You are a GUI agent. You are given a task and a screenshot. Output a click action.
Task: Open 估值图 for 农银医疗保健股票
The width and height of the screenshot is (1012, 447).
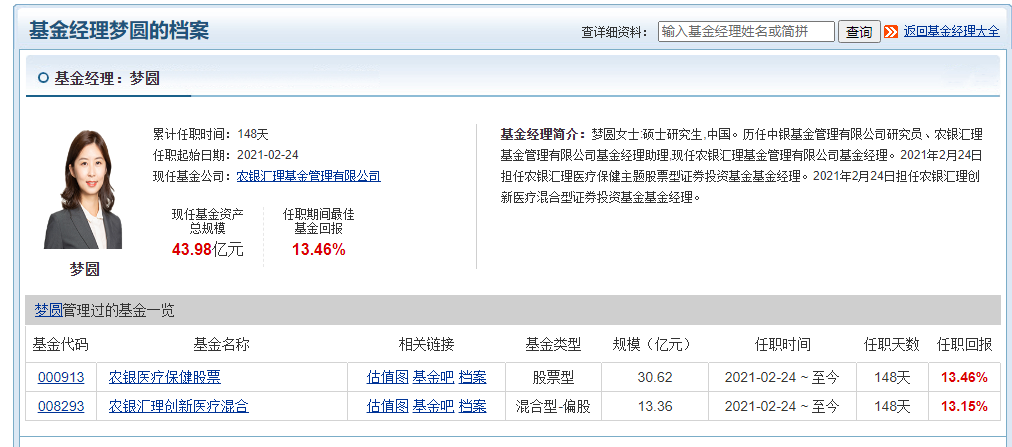[387, 377]
